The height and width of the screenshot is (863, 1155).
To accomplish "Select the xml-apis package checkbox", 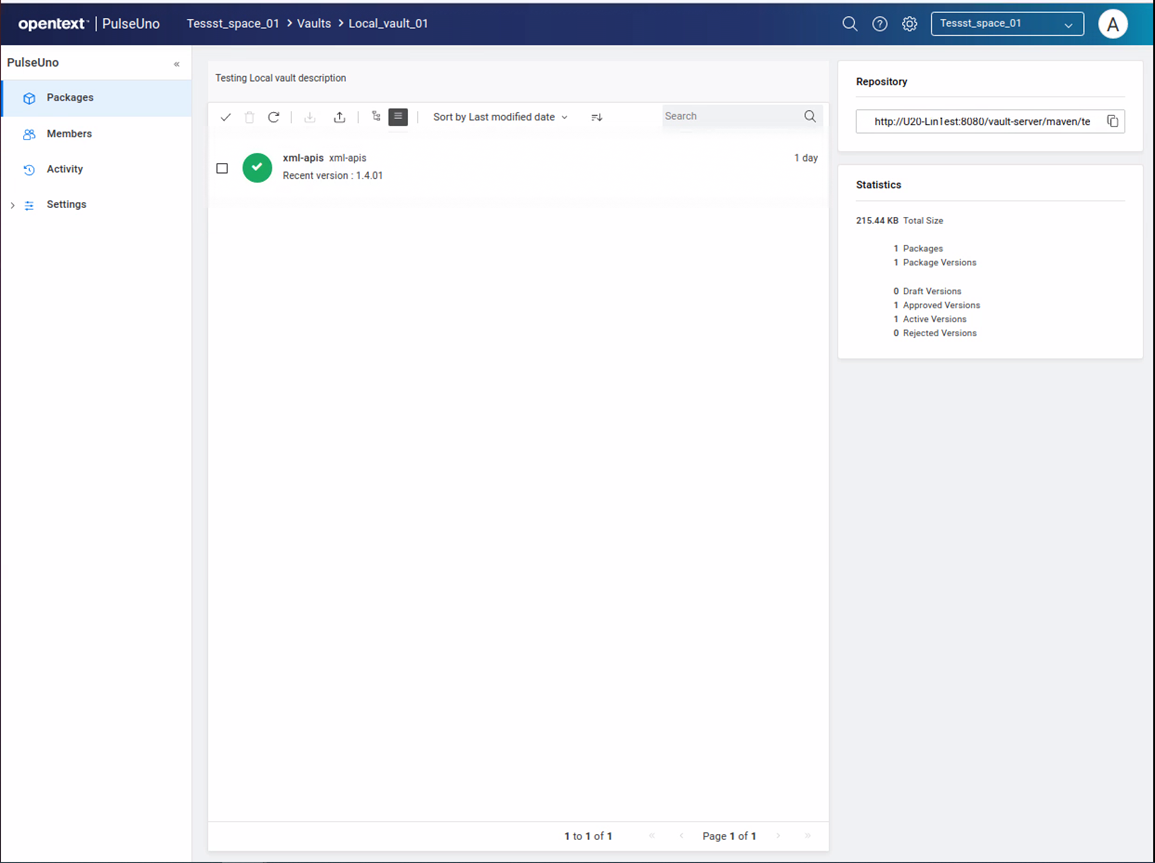I will click(x=222, y=168).
